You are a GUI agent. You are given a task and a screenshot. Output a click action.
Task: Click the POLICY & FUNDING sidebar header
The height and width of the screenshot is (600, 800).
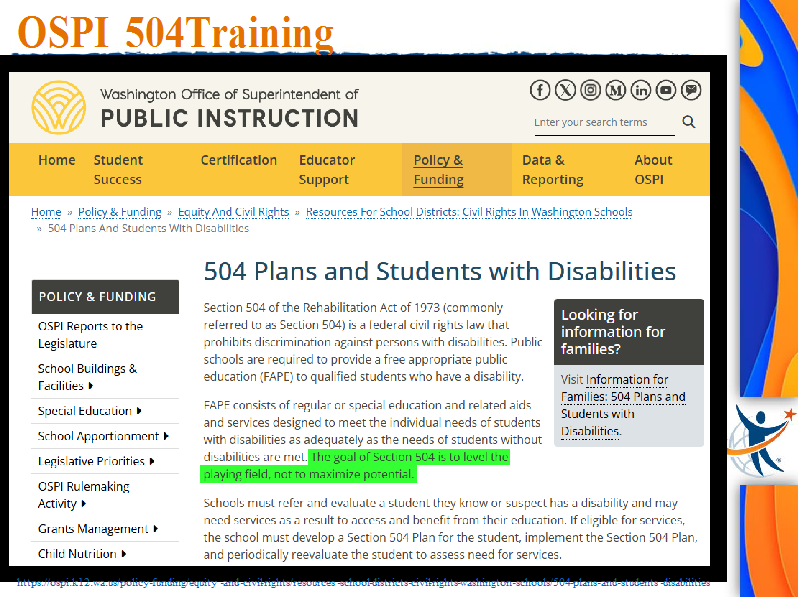(105, 297)
